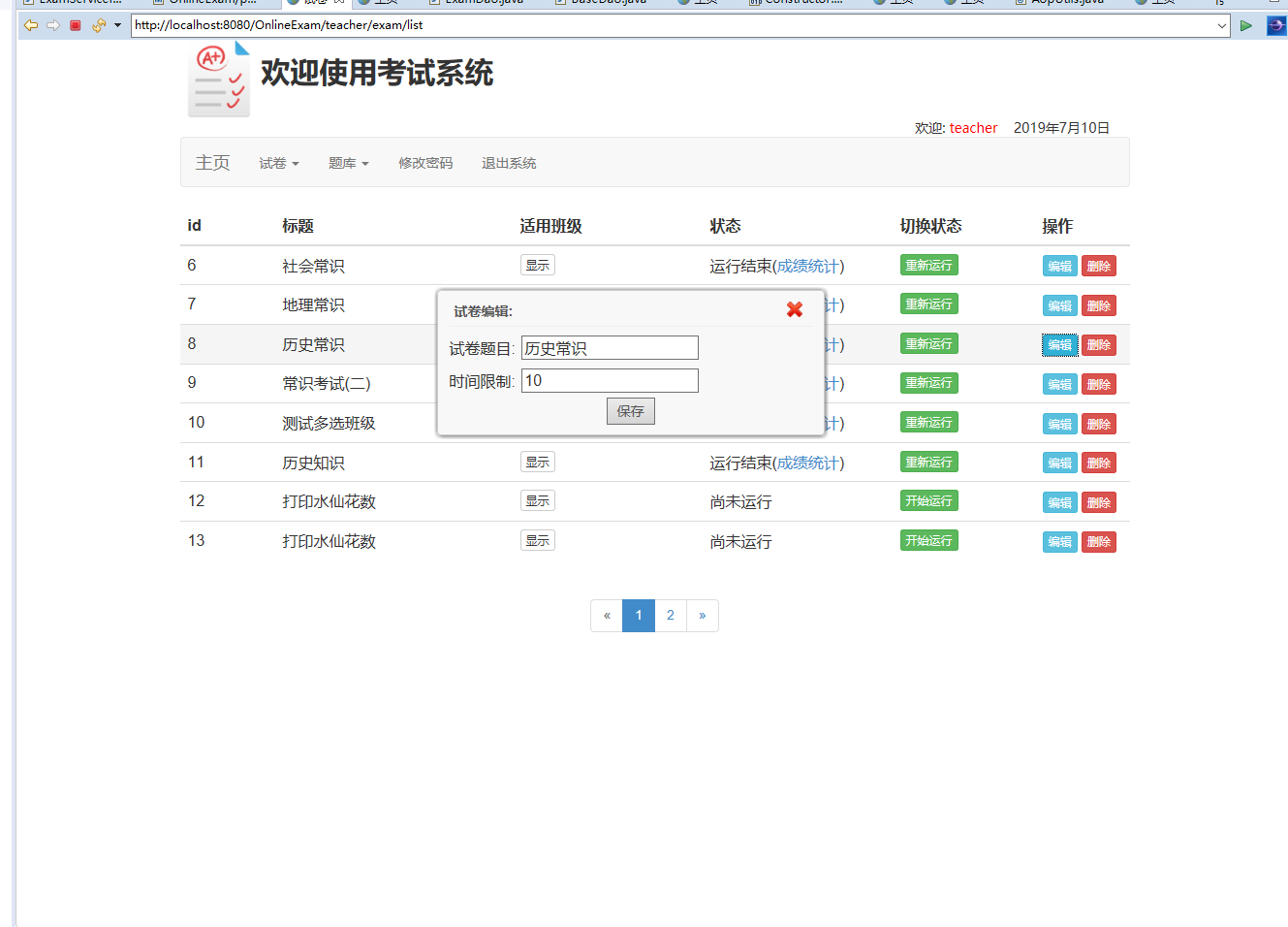Open the address bar history dropdown
The width and height of the screenshot is (1288, 927).
1224,26
